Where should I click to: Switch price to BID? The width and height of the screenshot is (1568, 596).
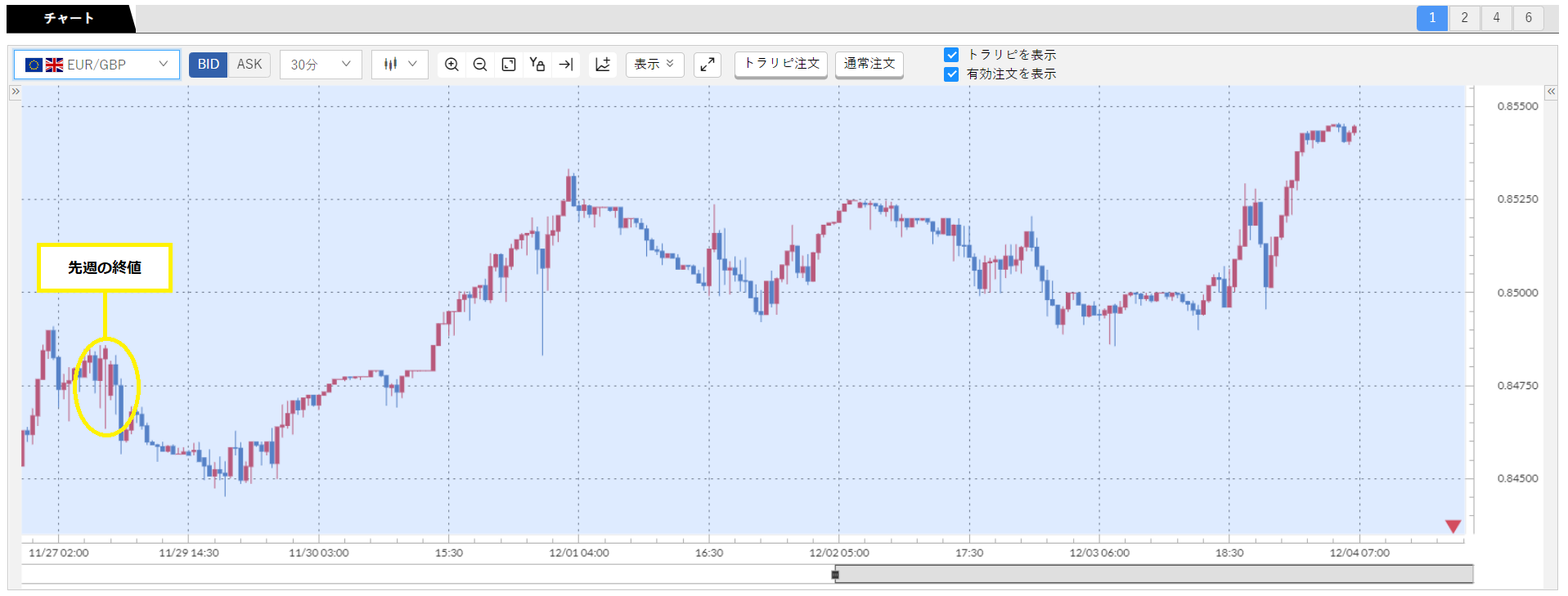209,65
